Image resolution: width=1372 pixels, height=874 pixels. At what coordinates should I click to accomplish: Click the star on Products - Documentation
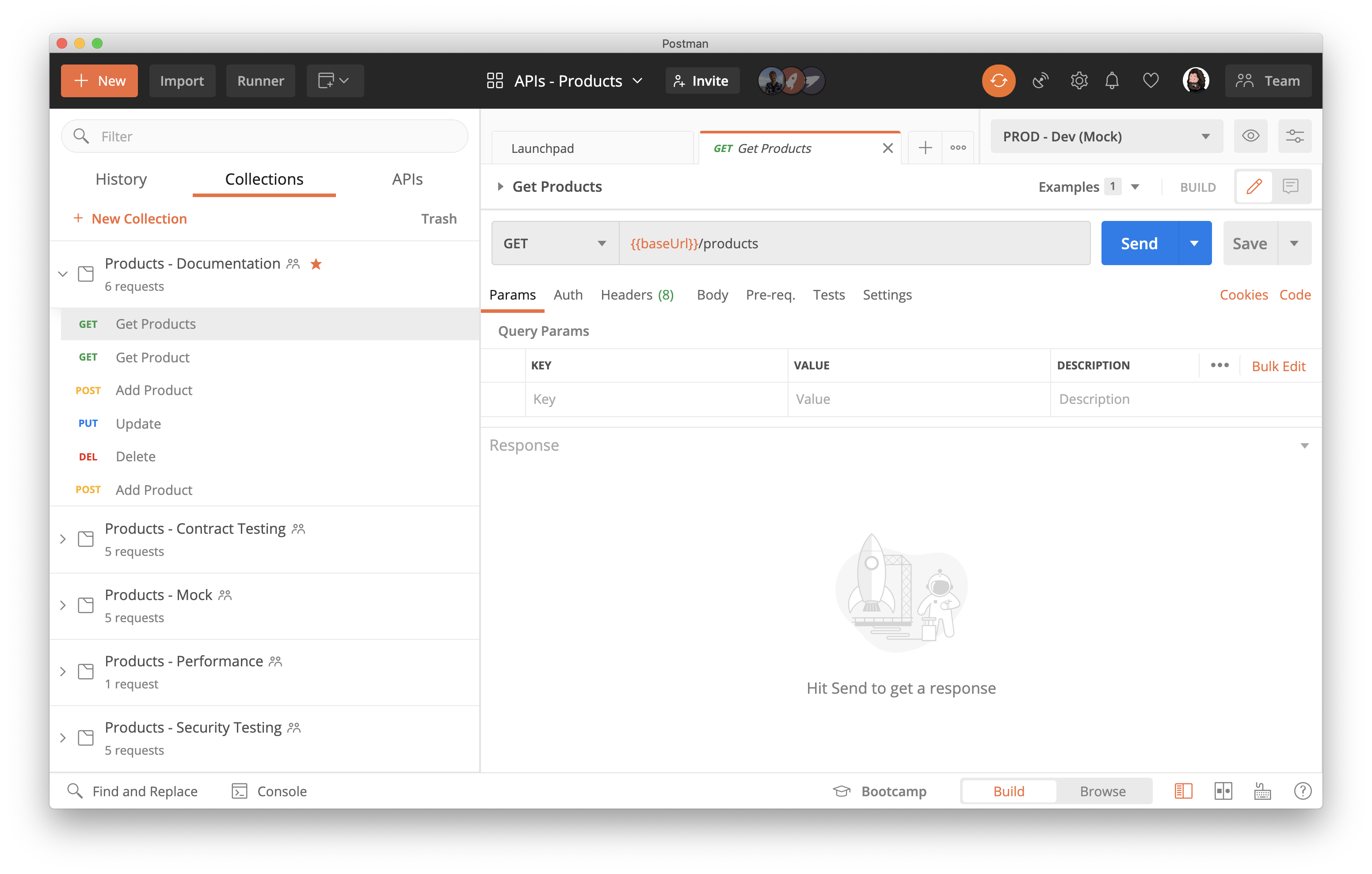click(316, 264)
